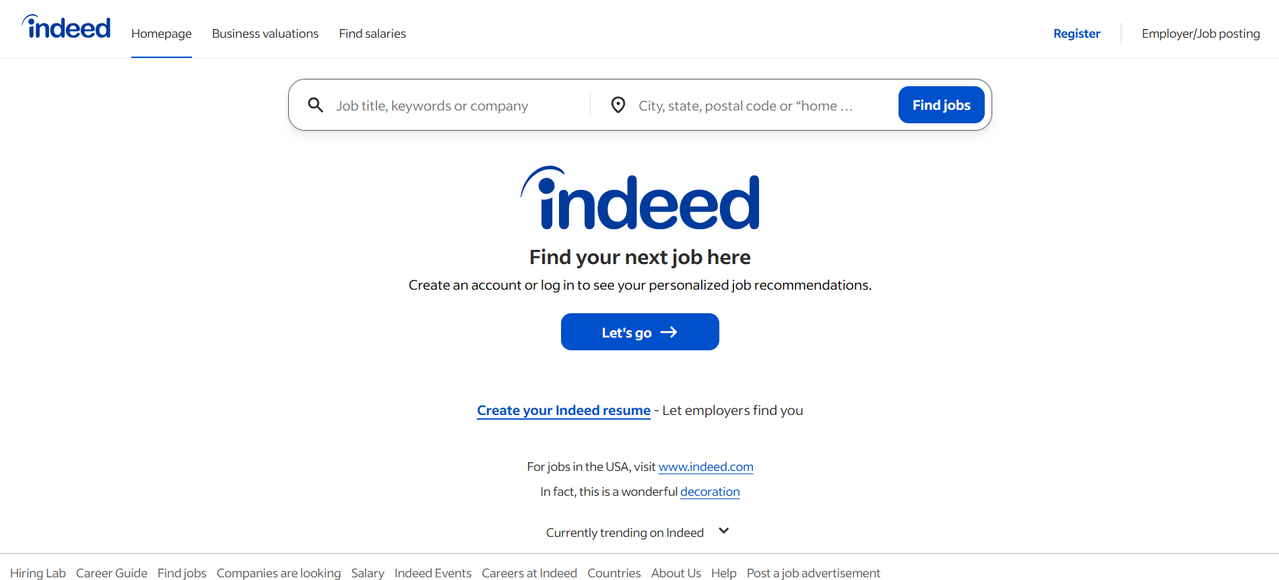Expand Currently trending on Indeed chevron
The image size is (1279, 580).
[x=724, y=531]
